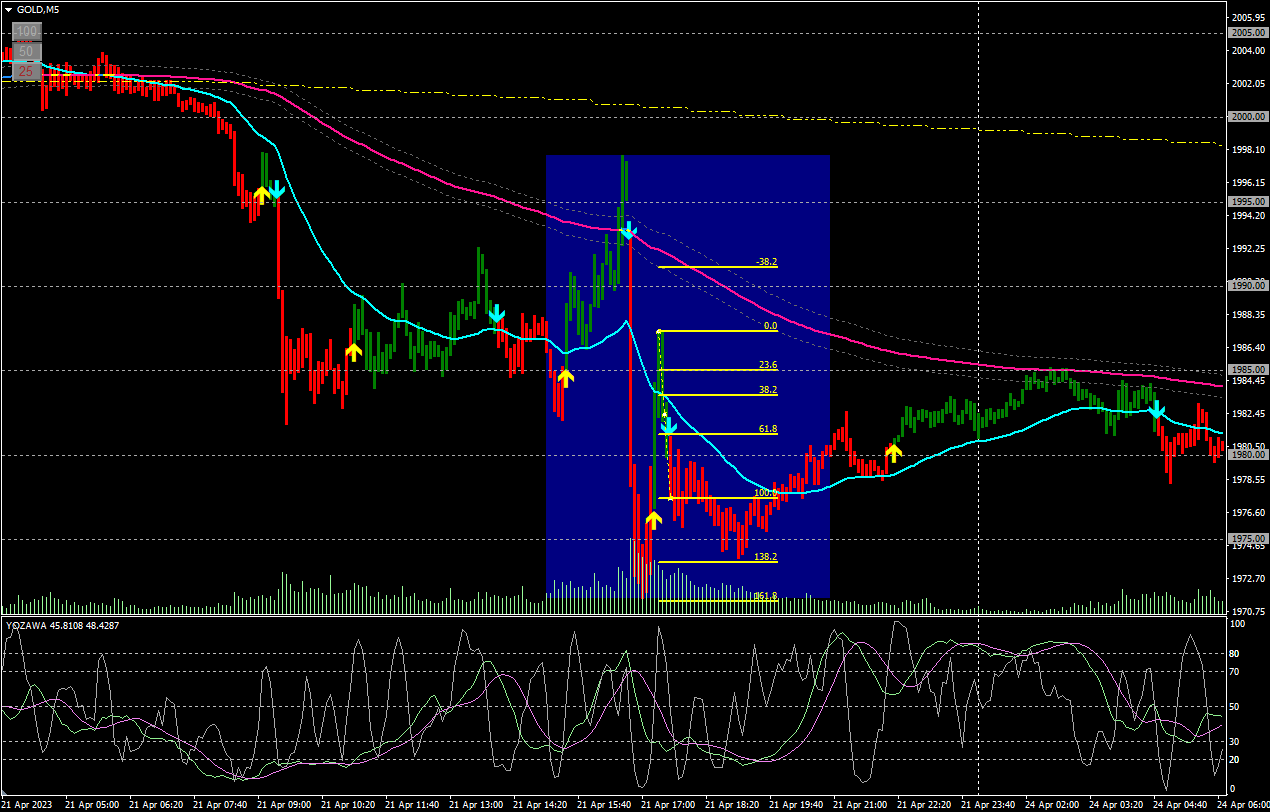Select the cyan down arrow near 24 Apr 04:40
Screen dimensions: 1270x812
click(x=1156, y=410)
